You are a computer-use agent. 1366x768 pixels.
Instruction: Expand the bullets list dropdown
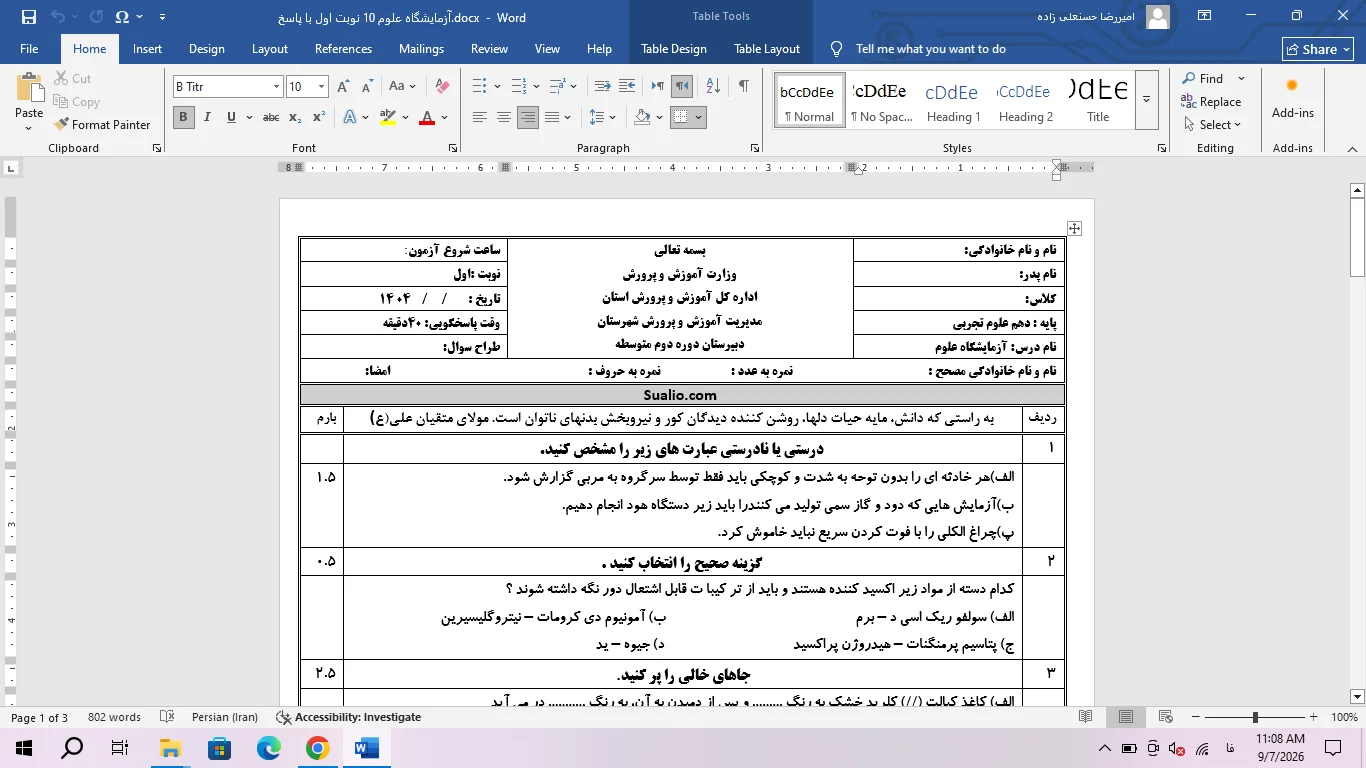tap(499, 87)
